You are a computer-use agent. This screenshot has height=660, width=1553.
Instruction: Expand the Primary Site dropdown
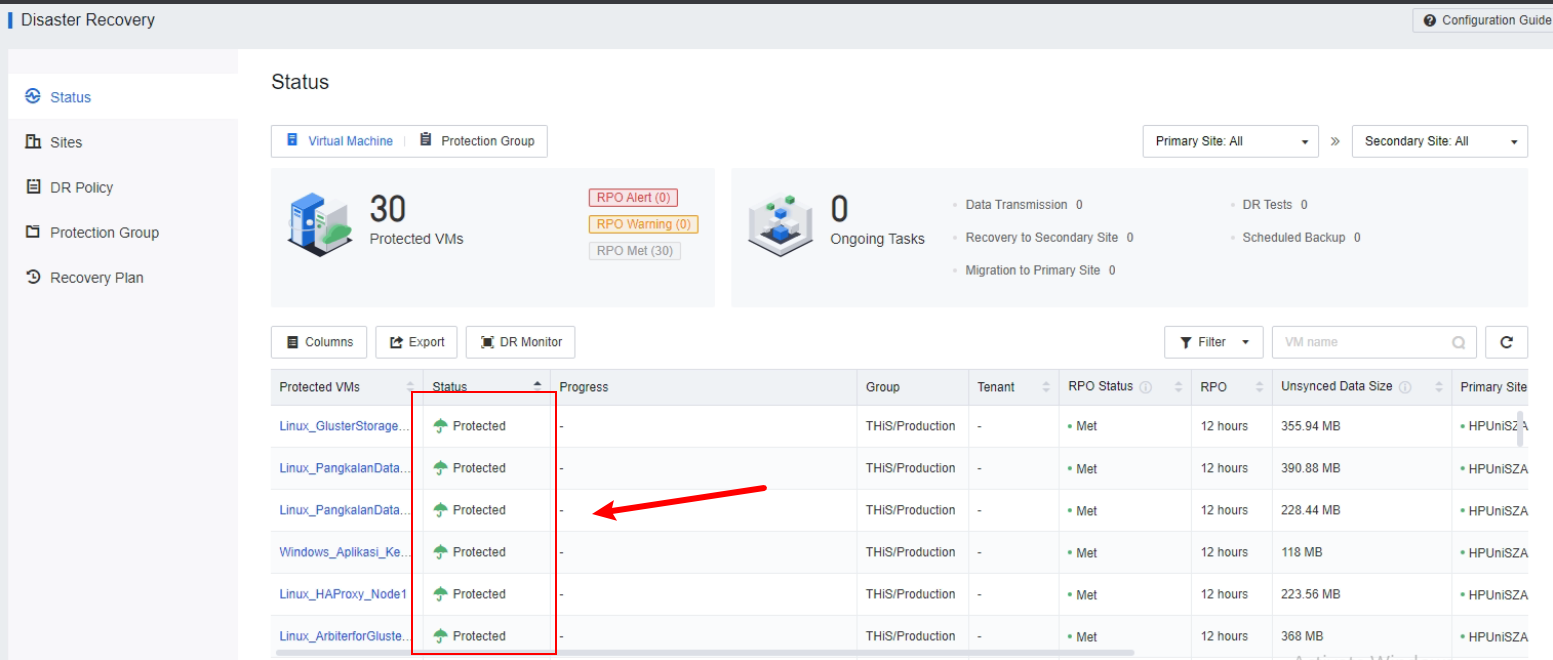point(1231,141)
